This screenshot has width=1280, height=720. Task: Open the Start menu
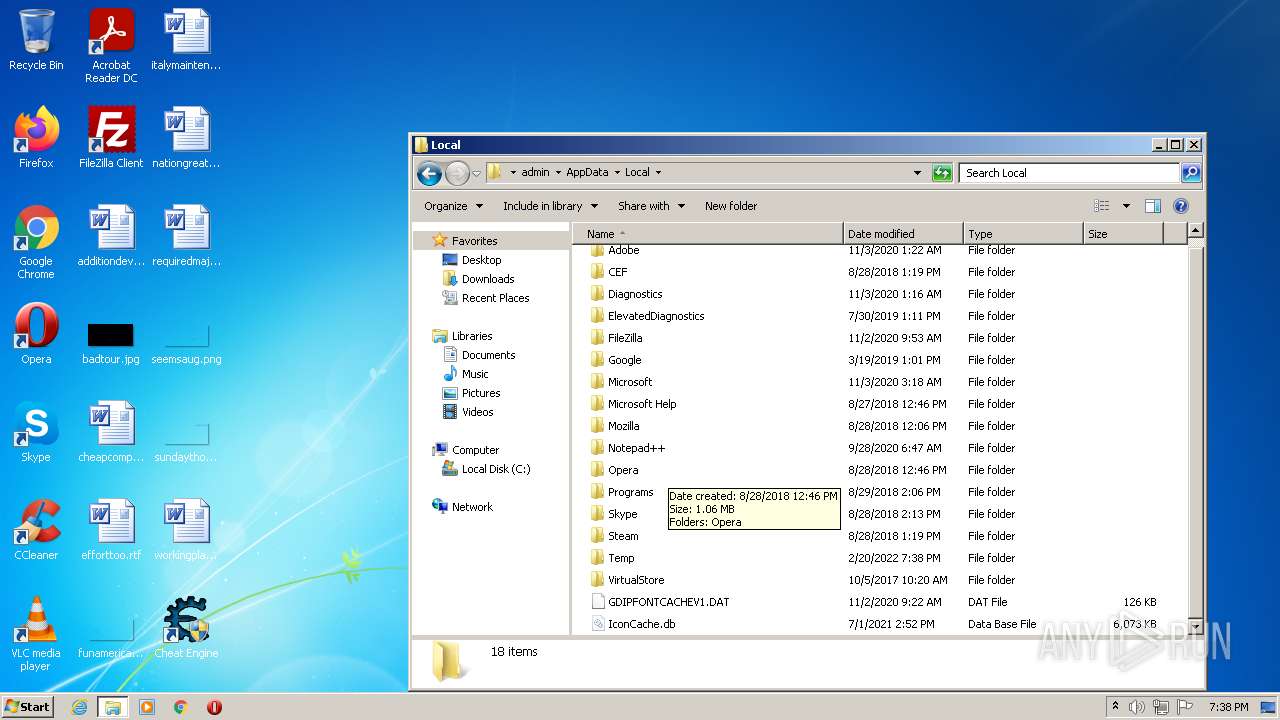tap(28, 707)
